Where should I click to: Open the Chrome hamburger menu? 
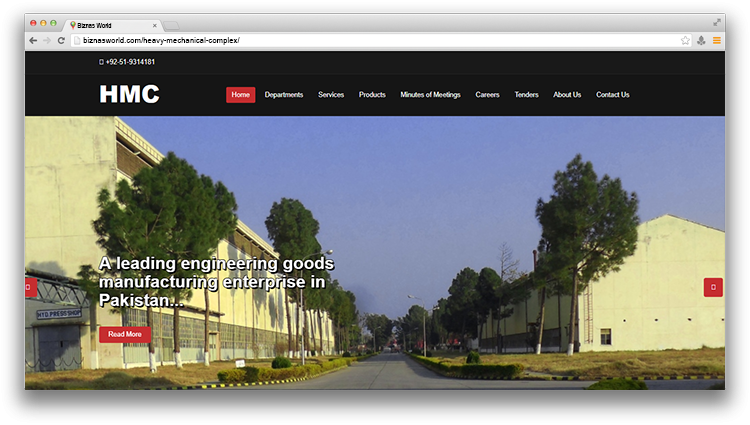(x=716, y=40)
